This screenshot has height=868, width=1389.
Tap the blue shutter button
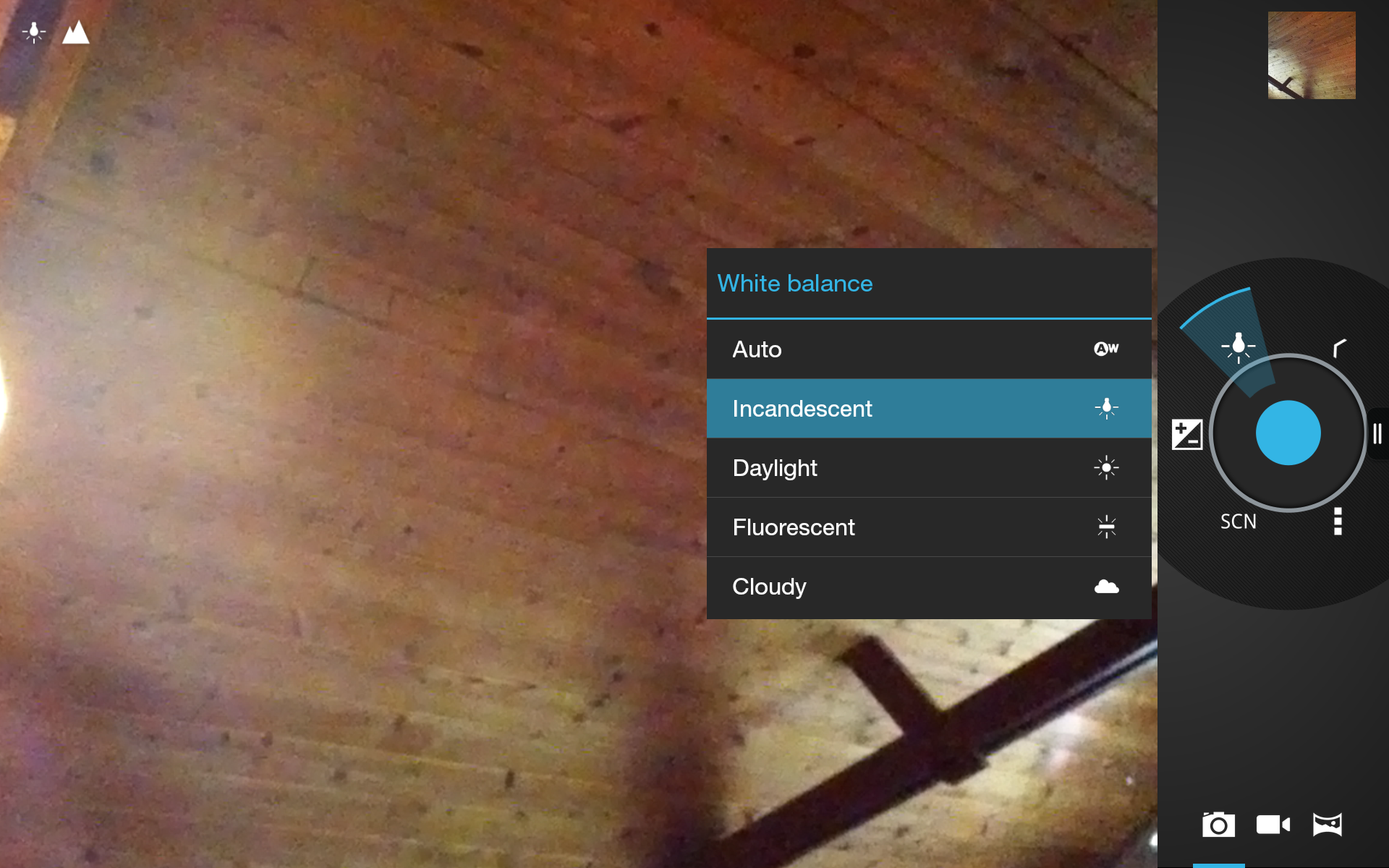point(1288,433)
